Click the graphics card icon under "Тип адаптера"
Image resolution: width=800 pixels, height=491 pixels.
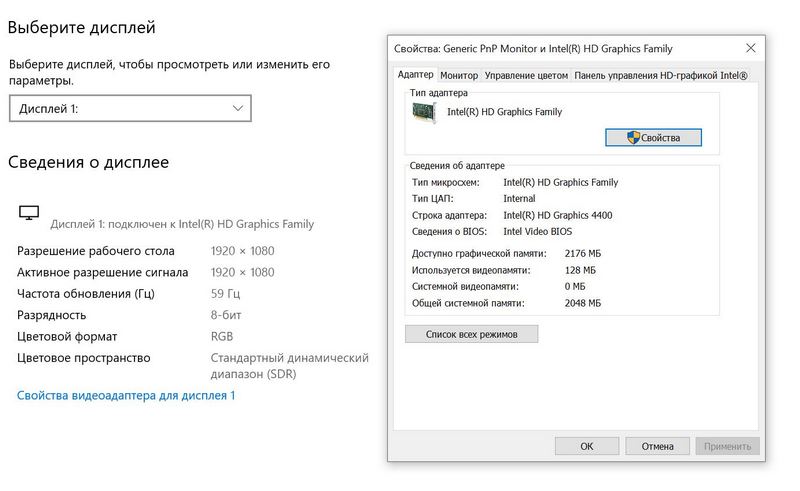point(425,113)
